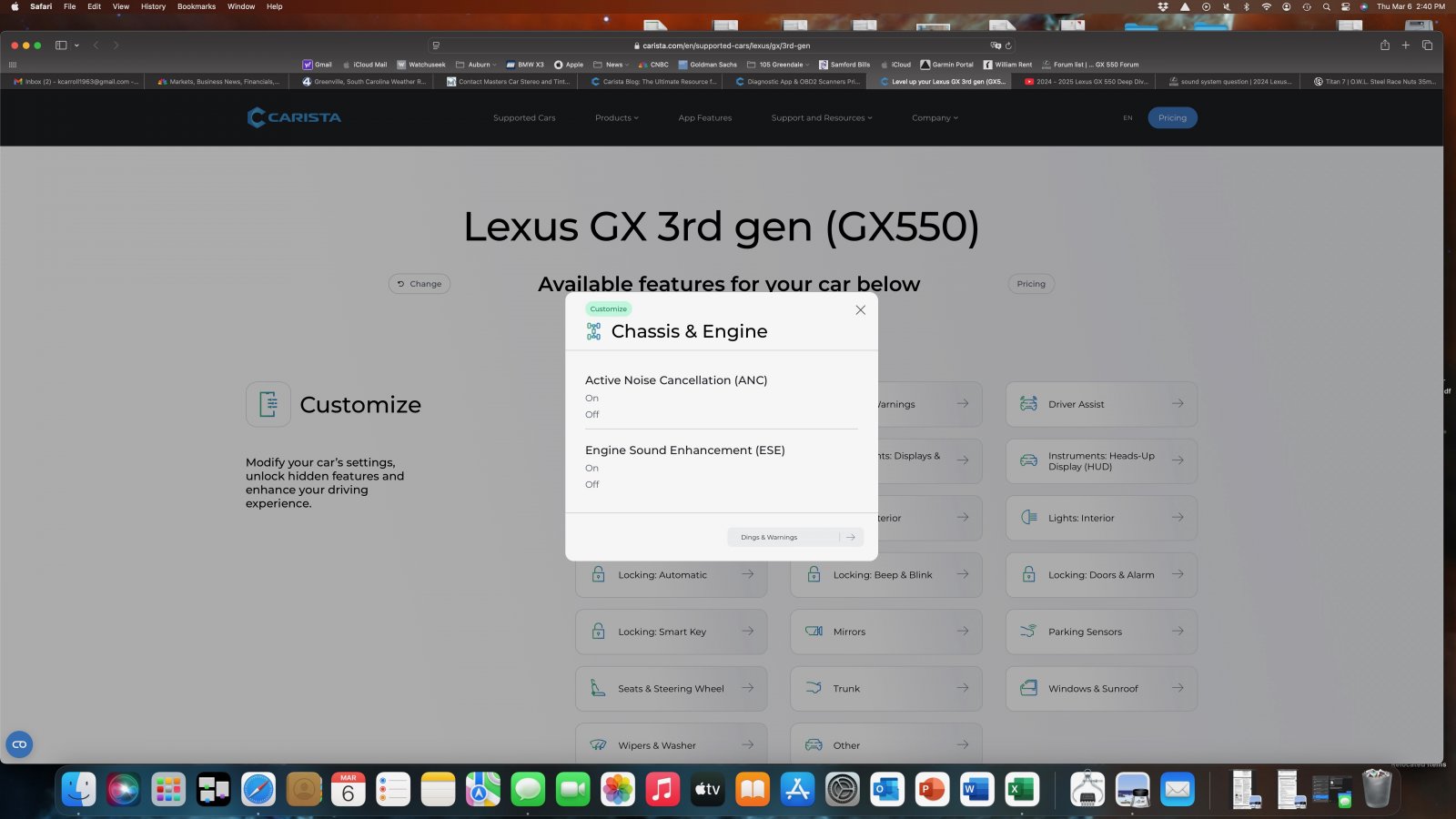This screenshot has height=819, width=1456.
Task: Open Seats & Steering Wheel category
Action: (671, 689)
